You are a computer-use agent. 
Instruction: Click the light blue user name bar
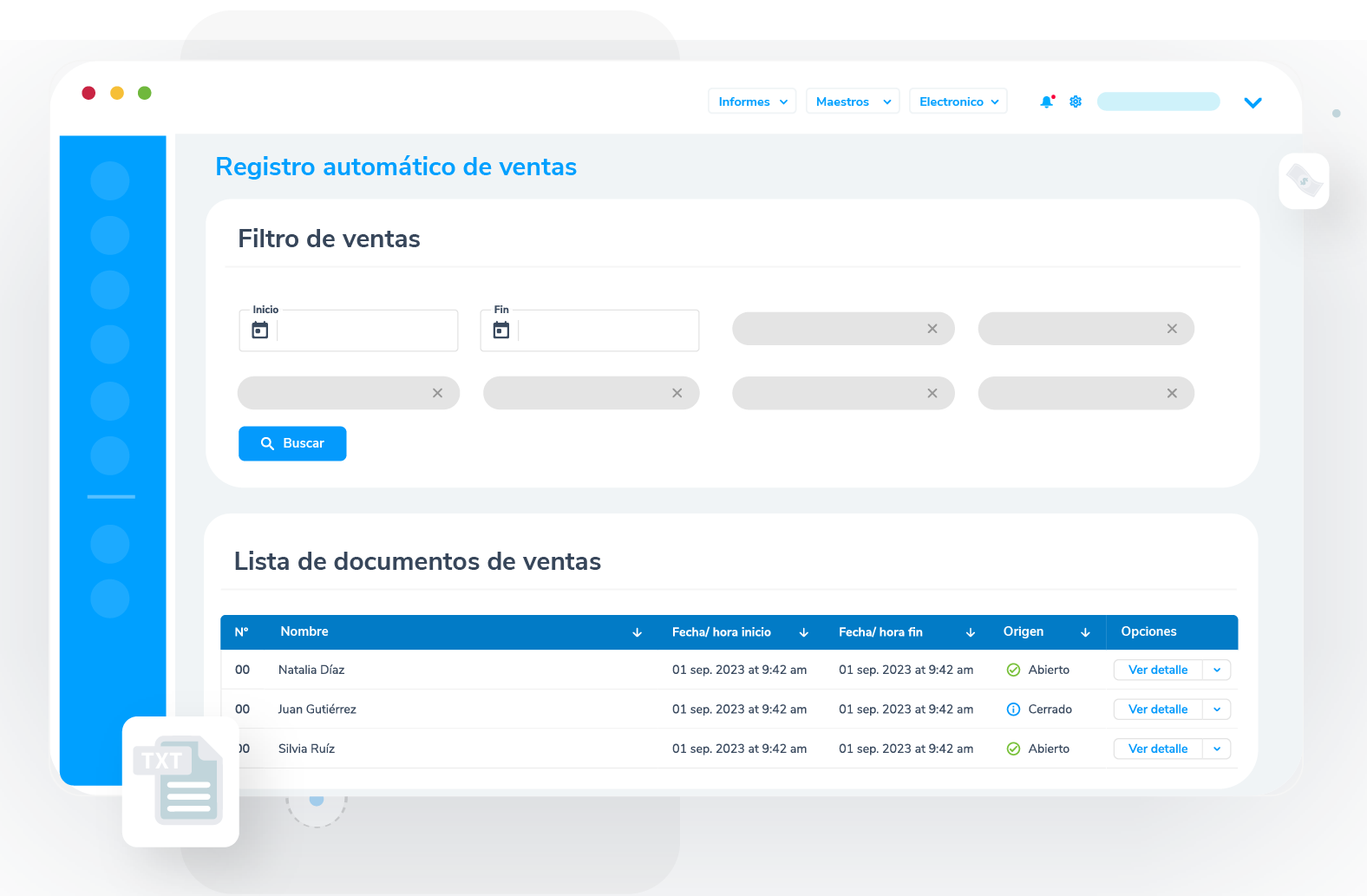tap(1158, 101)
